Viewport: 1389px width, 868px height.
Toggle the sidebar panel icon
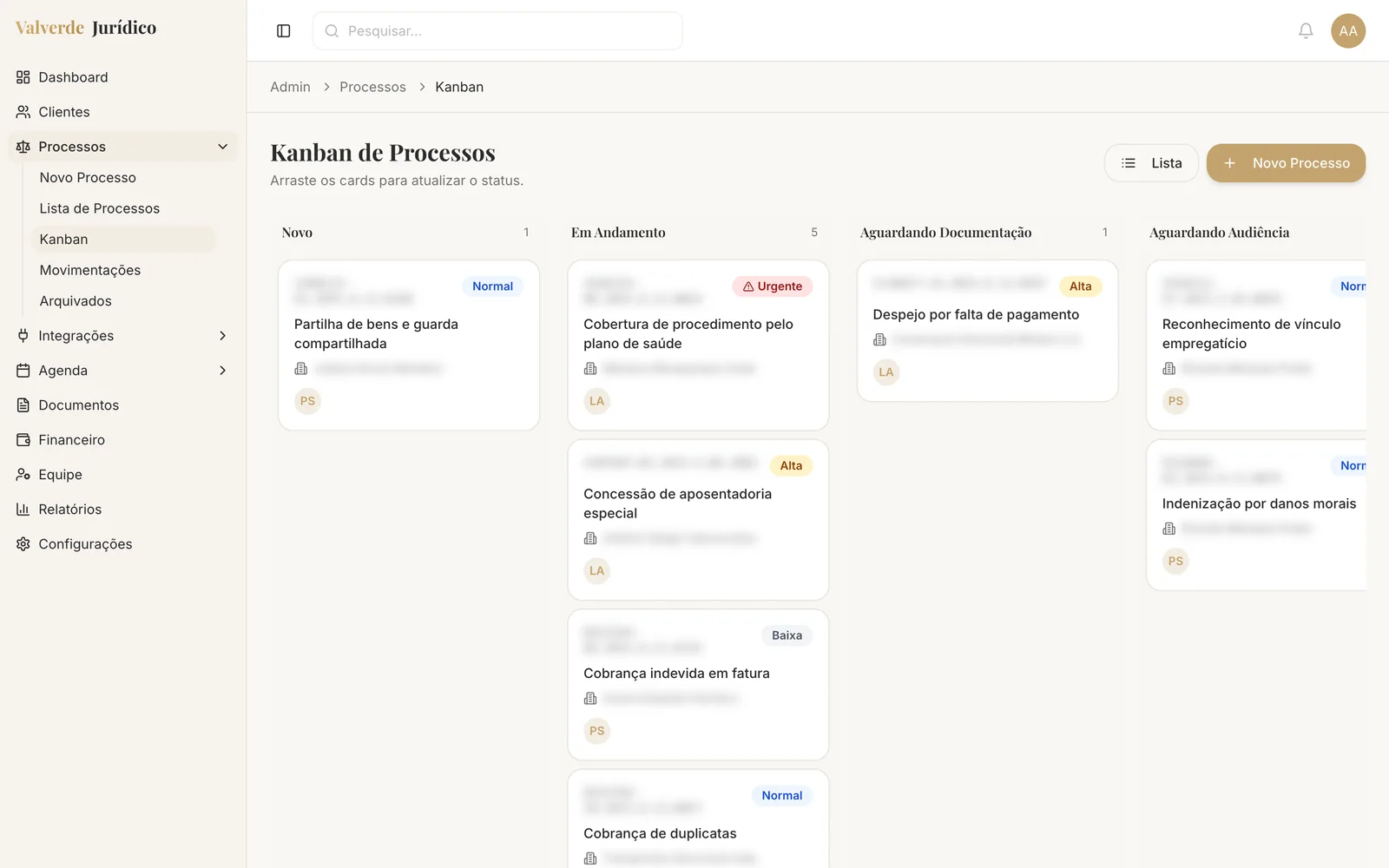click(x=283, y=31)
